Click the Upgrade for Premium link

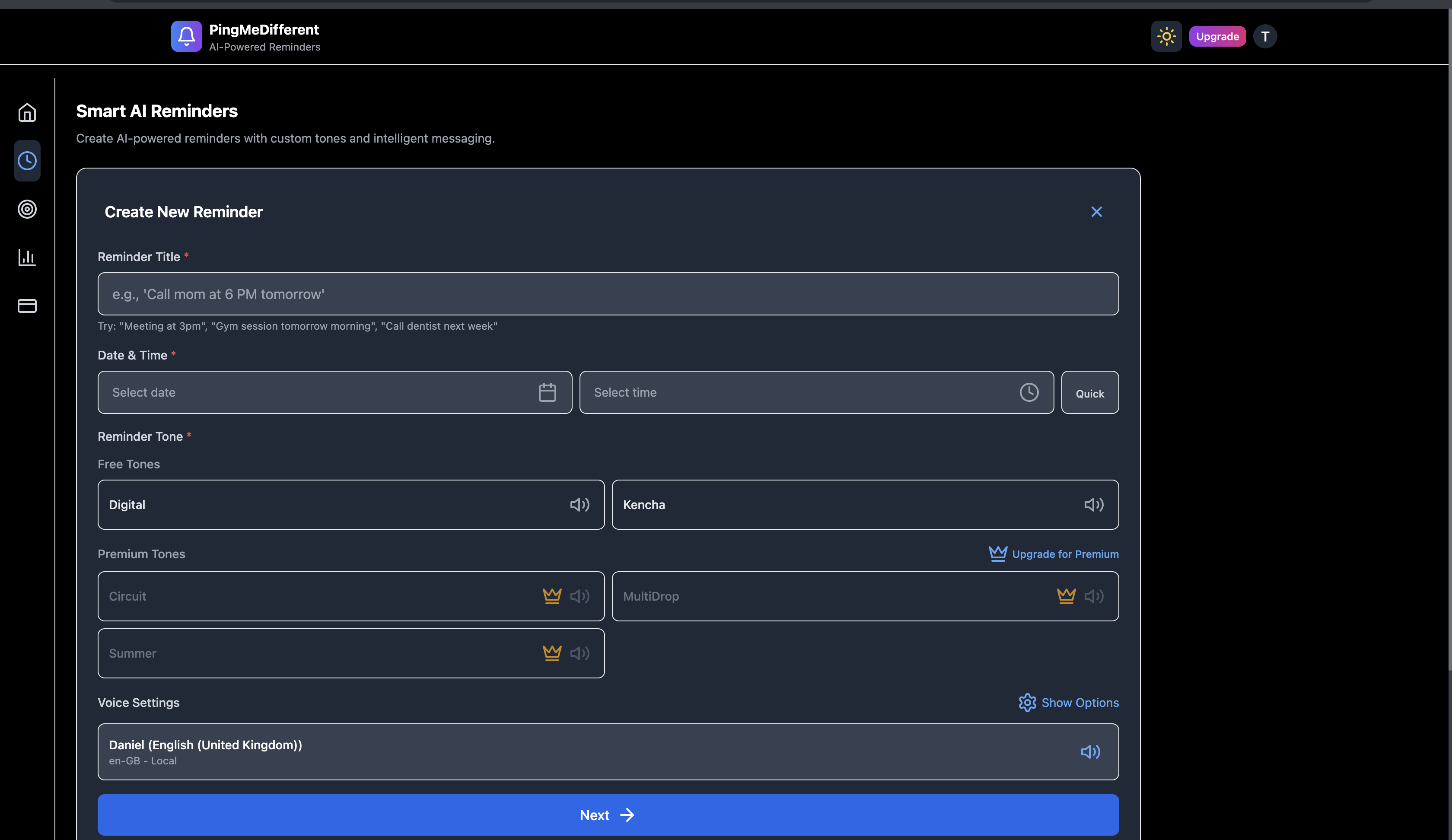click(x=1054, y=554)
